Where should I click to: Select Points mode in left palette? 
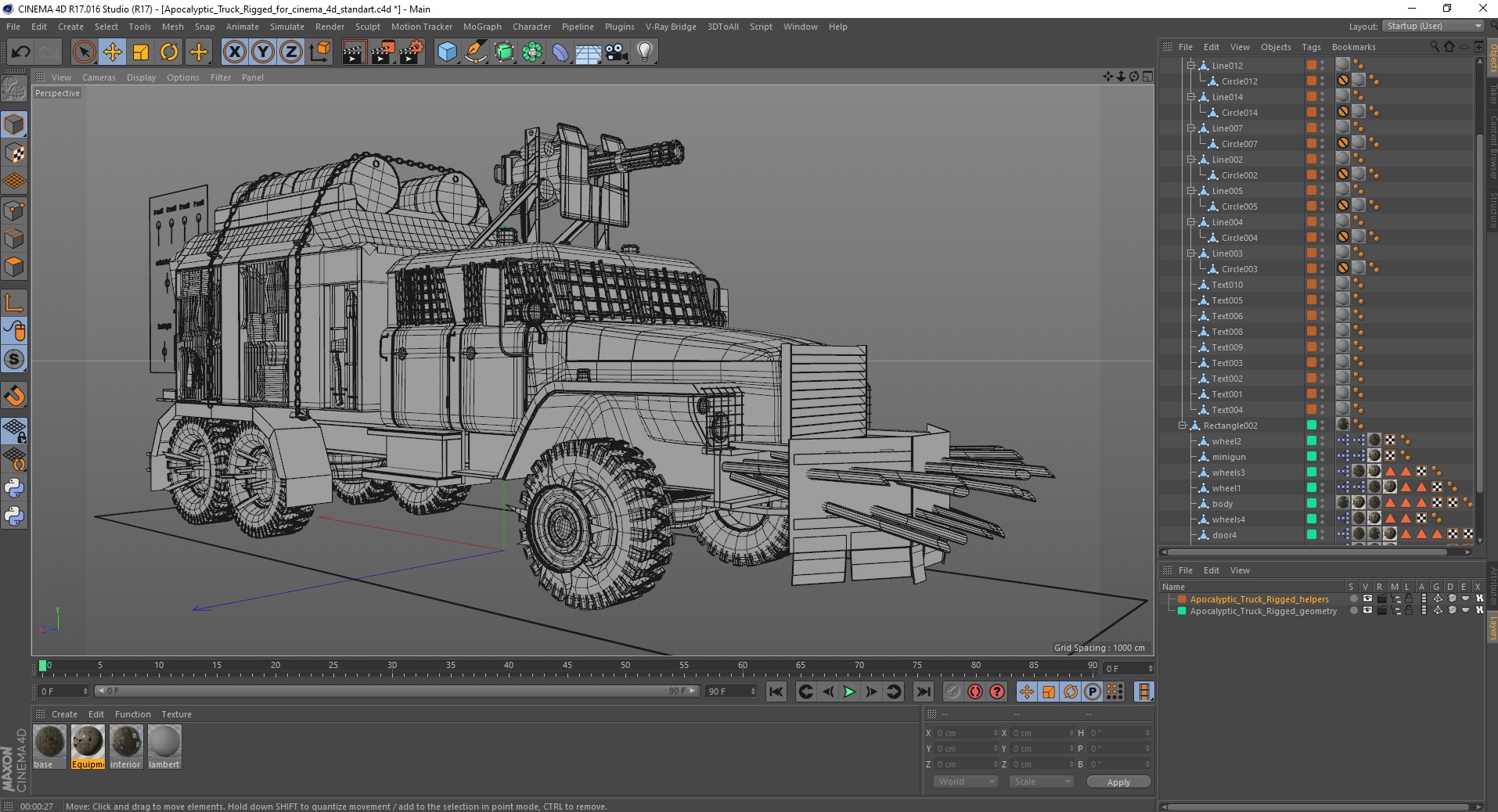point(14,210)
